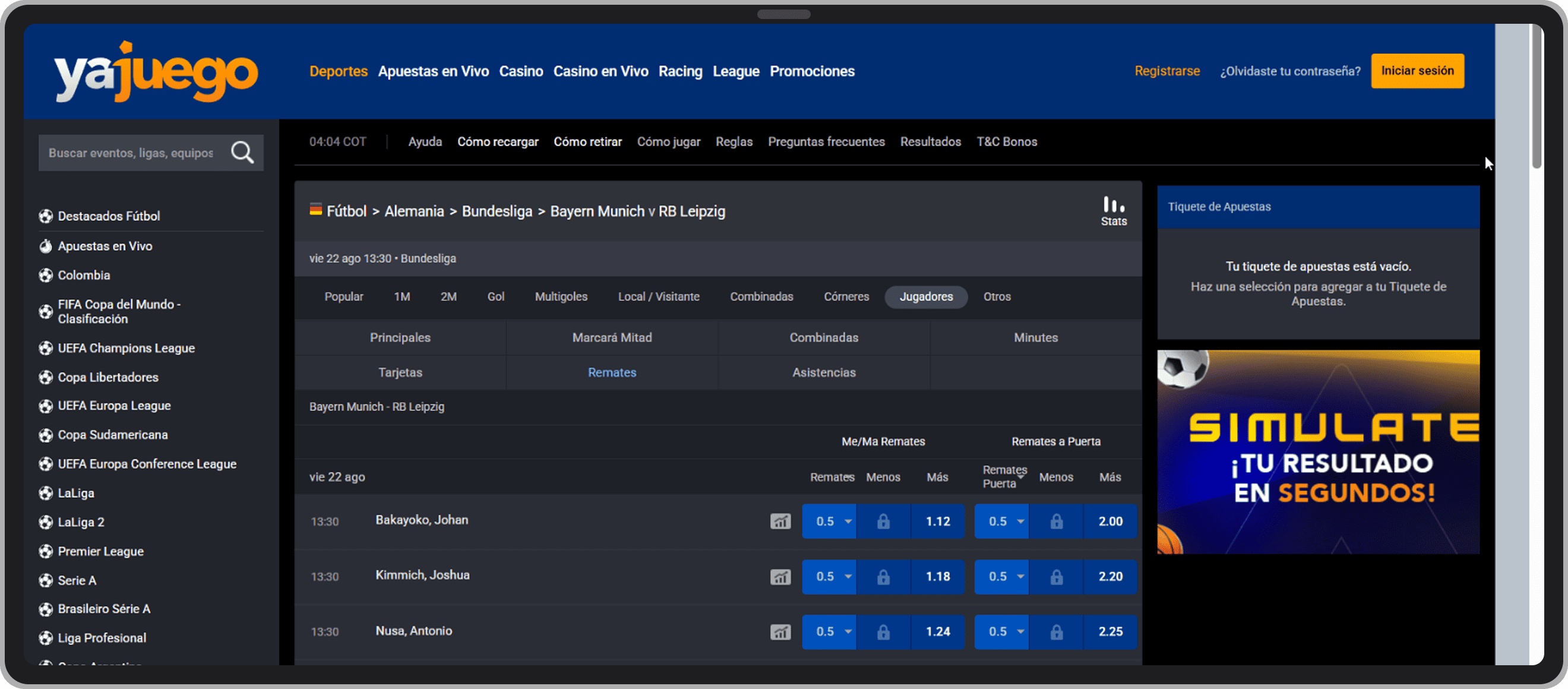Image resolution: width=1568 pixels, height=689 pixels.
Task: Open the Remates 0.5 line dropdown for Bakayoko
Action: (x=829, y=522)
